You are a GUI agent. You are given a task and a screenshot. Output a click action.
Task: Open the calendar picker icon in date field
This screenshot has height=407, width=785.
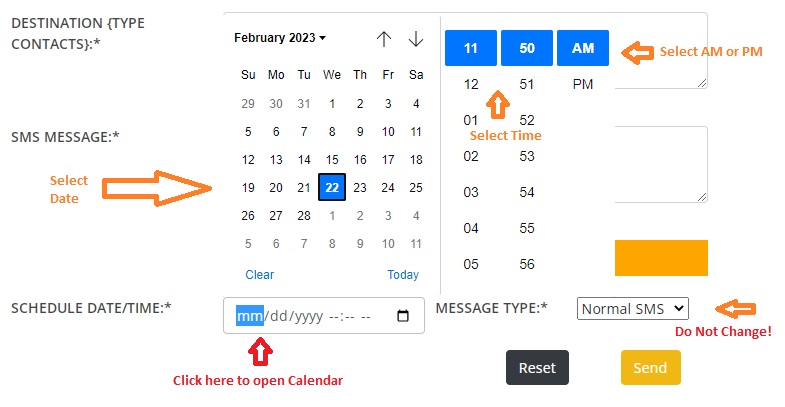point(403,316)
